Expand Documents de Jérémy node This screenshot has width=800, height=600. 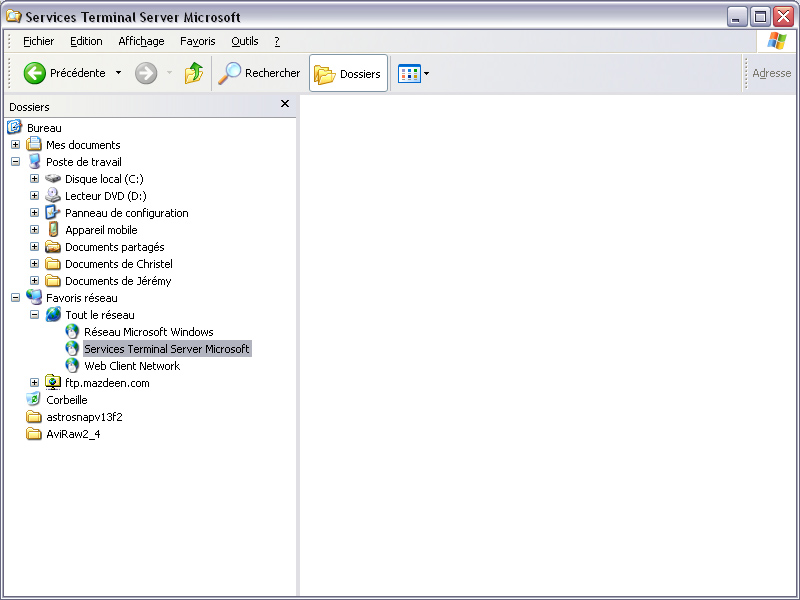point(34,281)
